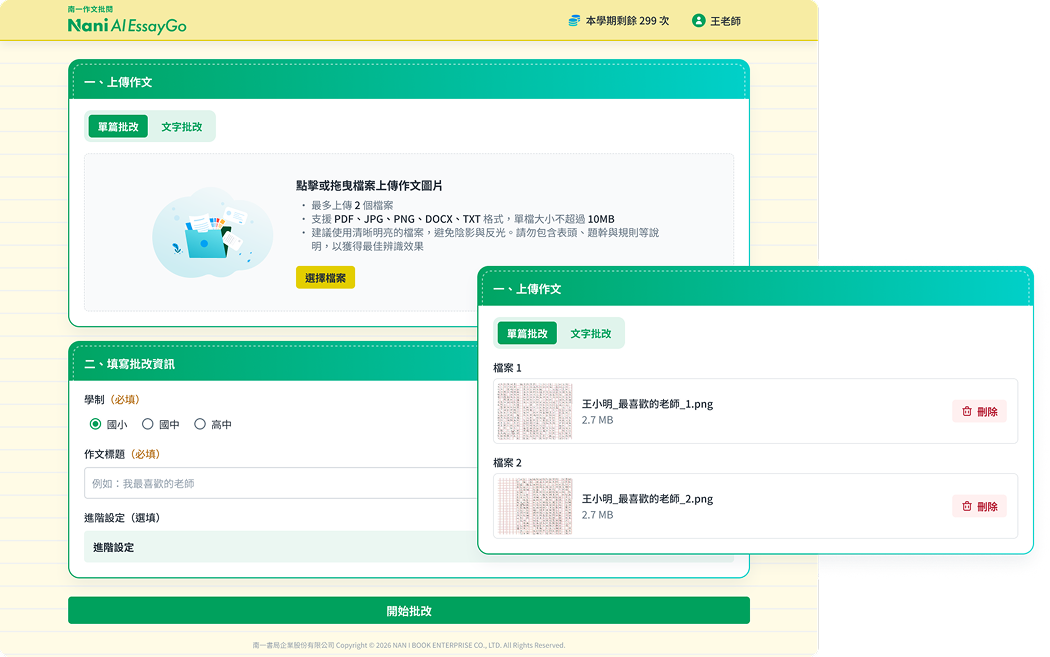Open thumbnail of 王小明_最喜歡的老師_2.png
This screenshot has height=657, width=1050.
pyautogui.click(x=535, y=506)
